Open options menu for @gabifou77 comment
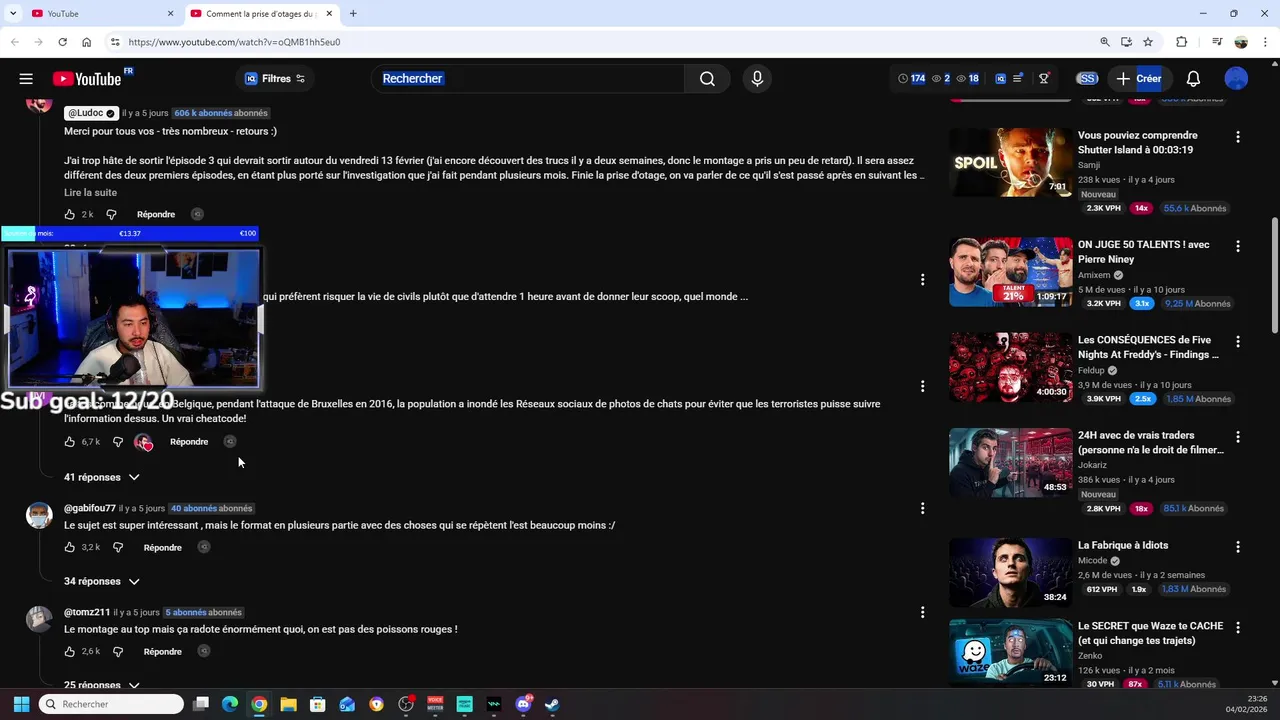The width and height of the screenshot is (1280, 720). (922, 509)
